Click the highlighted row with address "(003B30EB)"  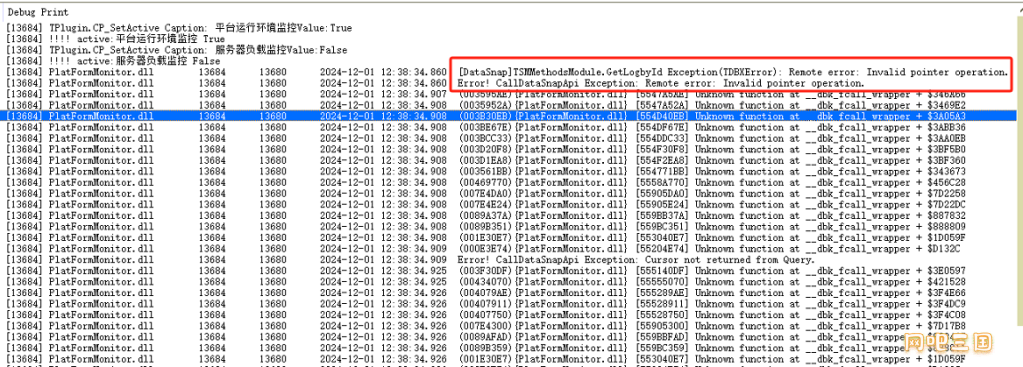click(509, 116)
